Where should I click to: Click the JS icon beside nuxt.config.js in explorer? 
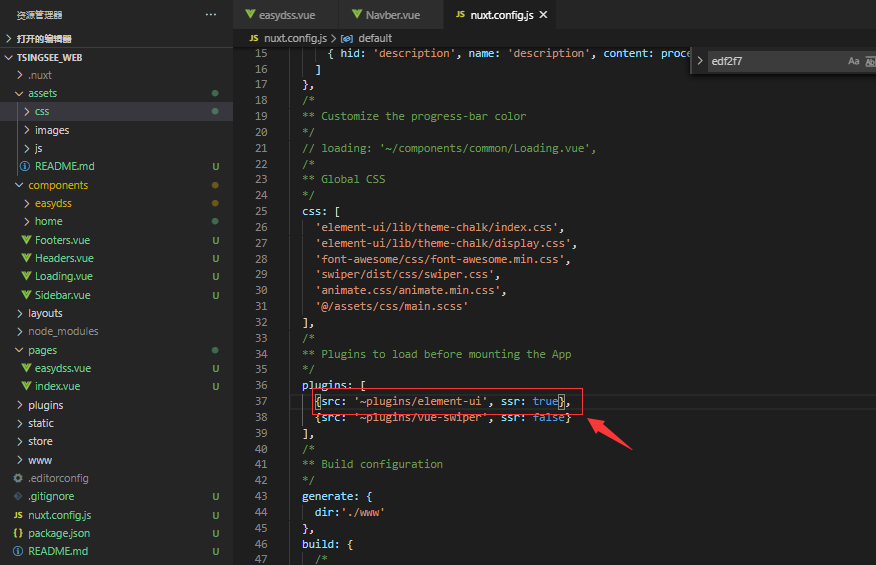18,515
